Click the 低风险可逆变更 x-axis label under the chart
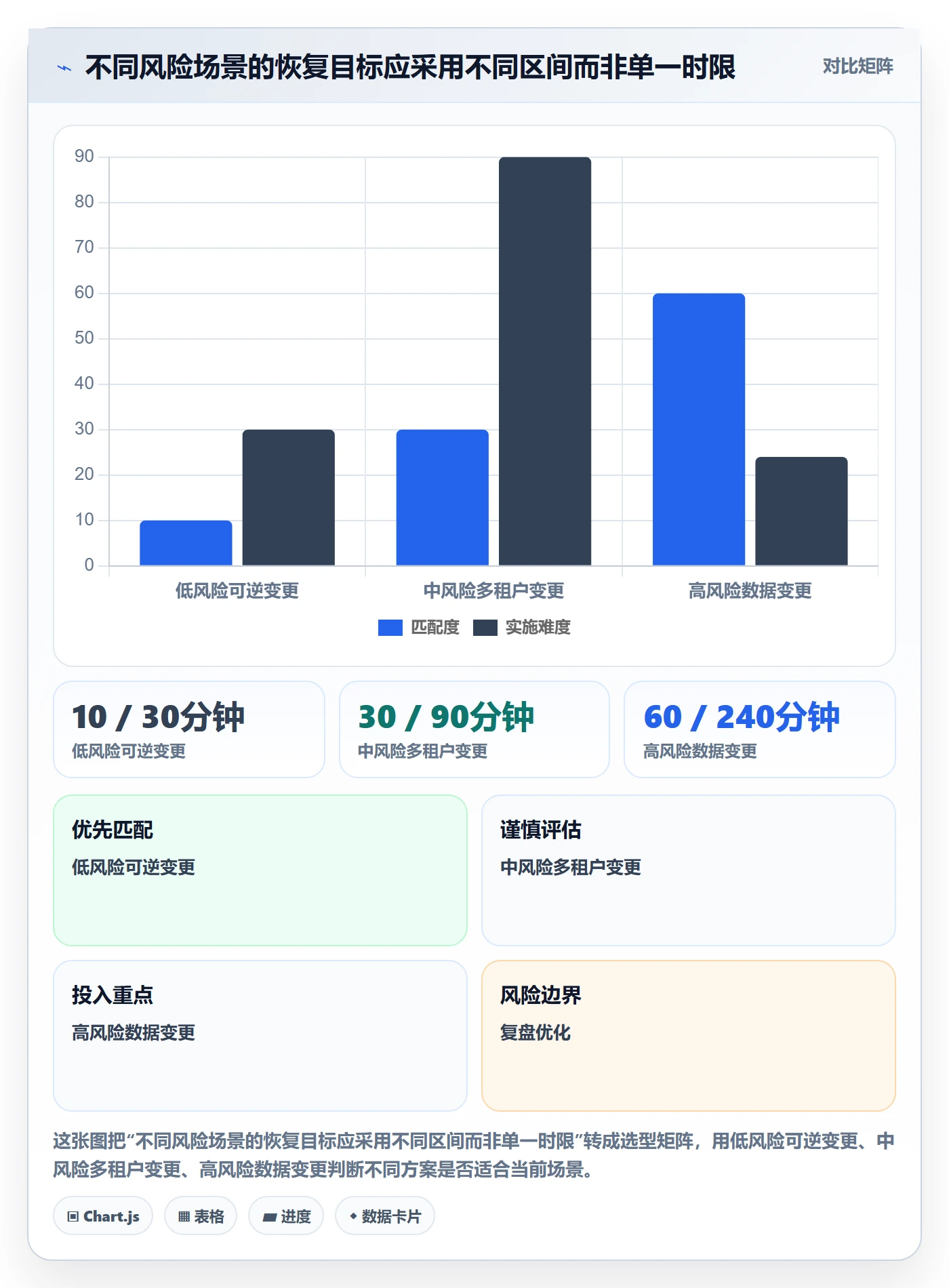The height and width of the screenshot is (1288, 949). click(237, 590)
